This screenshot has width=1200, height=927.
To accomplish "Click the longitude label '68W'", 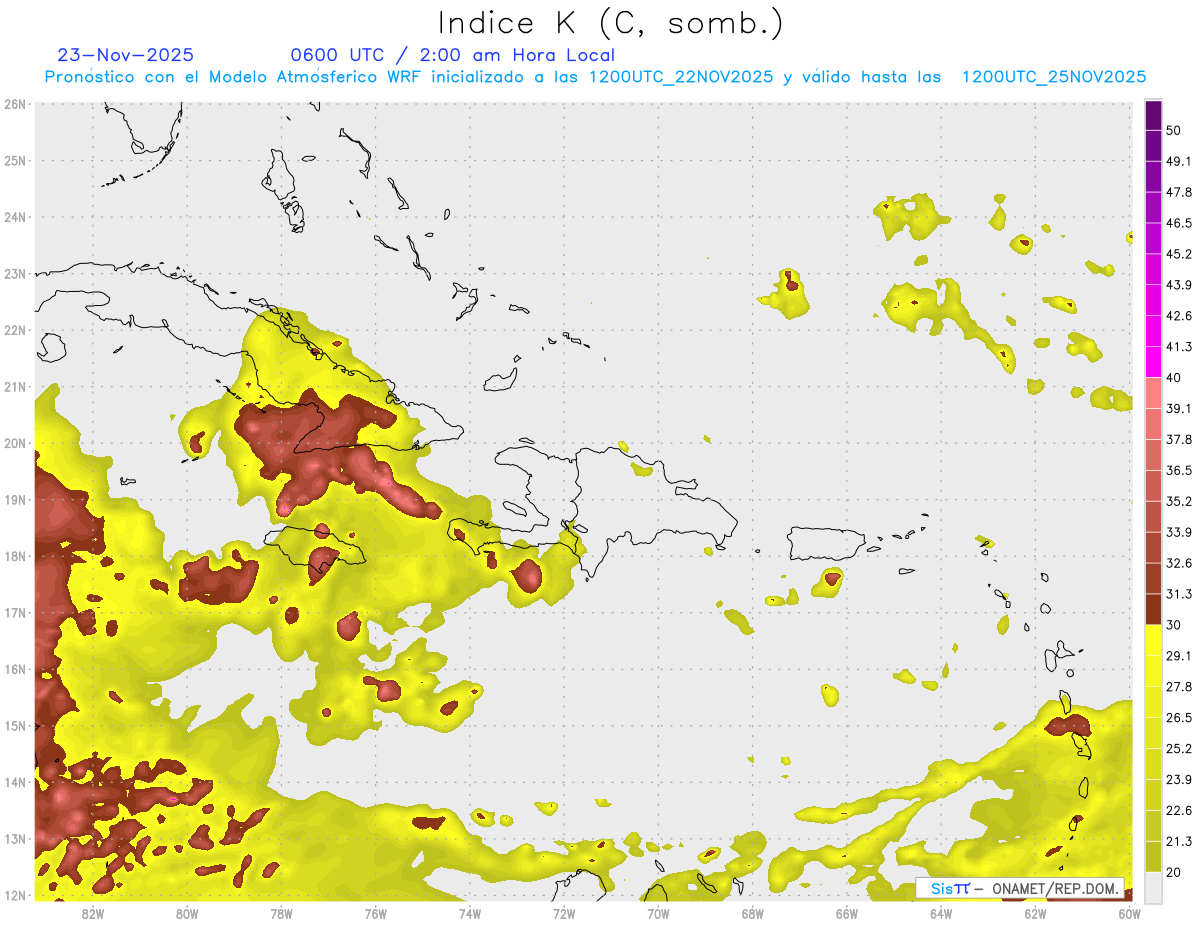I will click(752, 913).
